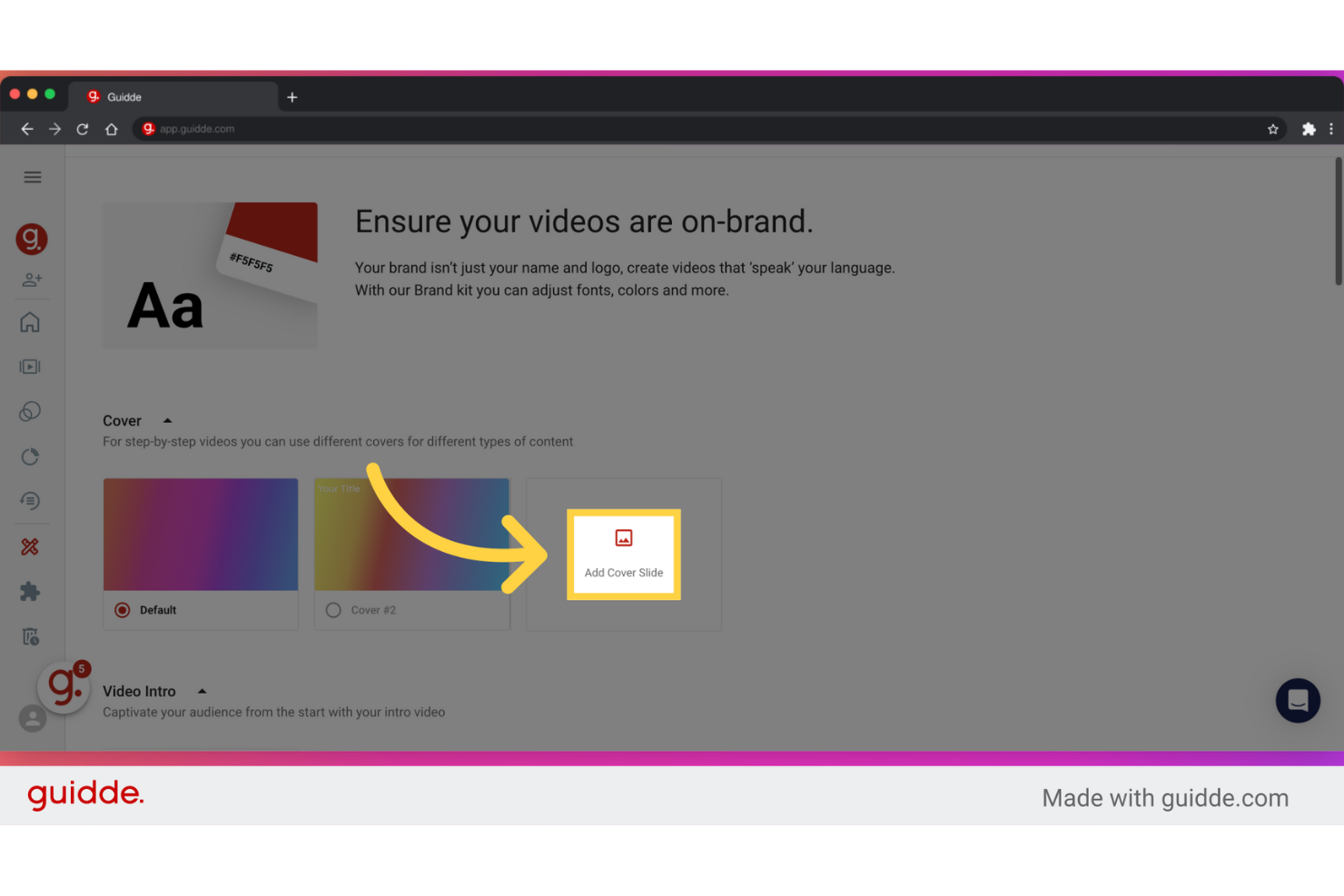Click the browser forward arrow
The width and height of the screenshot is (1344, 896).
[x=55, y=129]
